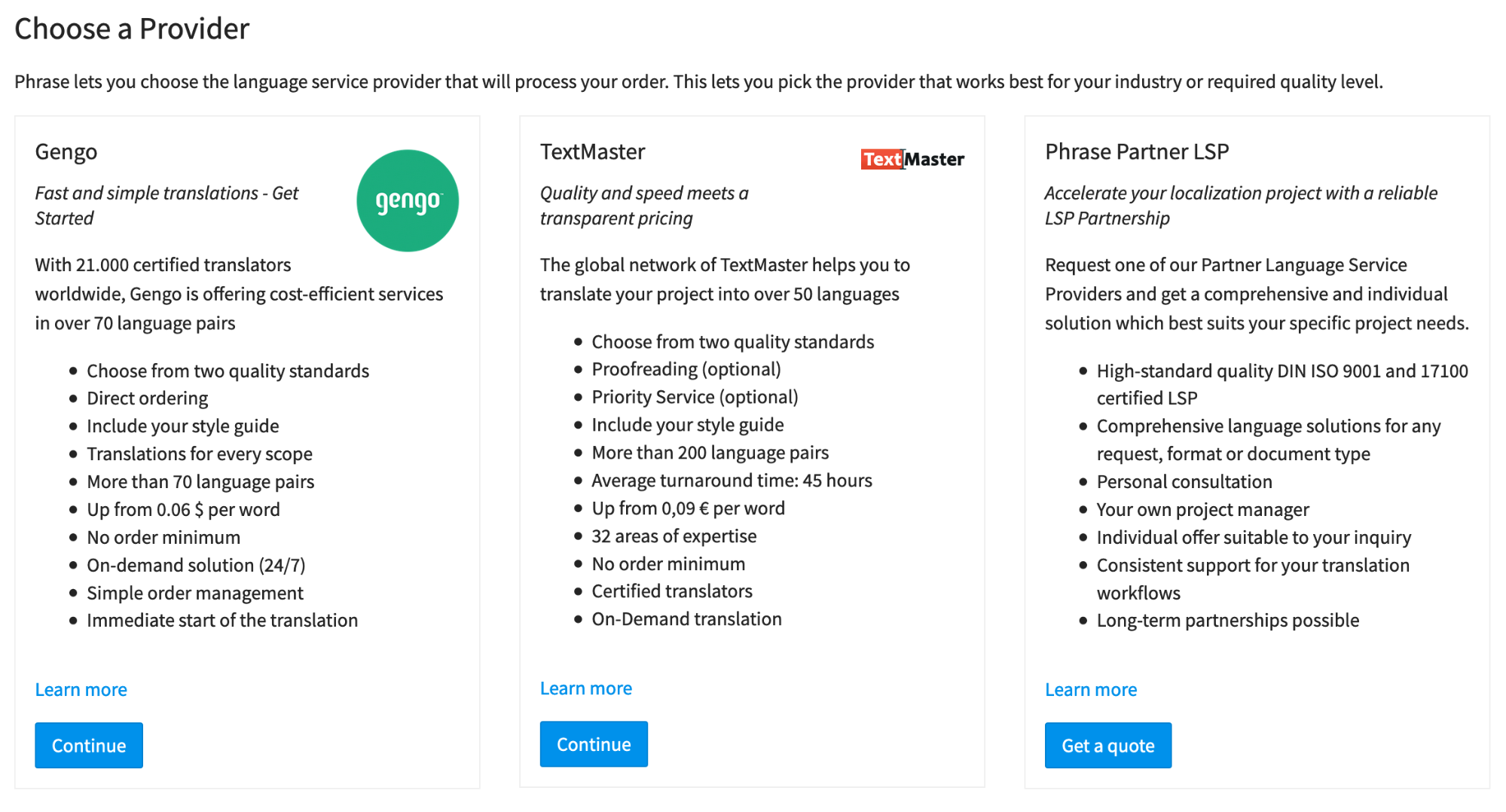Image resolution: width=1506 pixels, height=812 pixels.
Task: Open Learn more link for TextMaster
Action: click(585, 688)
